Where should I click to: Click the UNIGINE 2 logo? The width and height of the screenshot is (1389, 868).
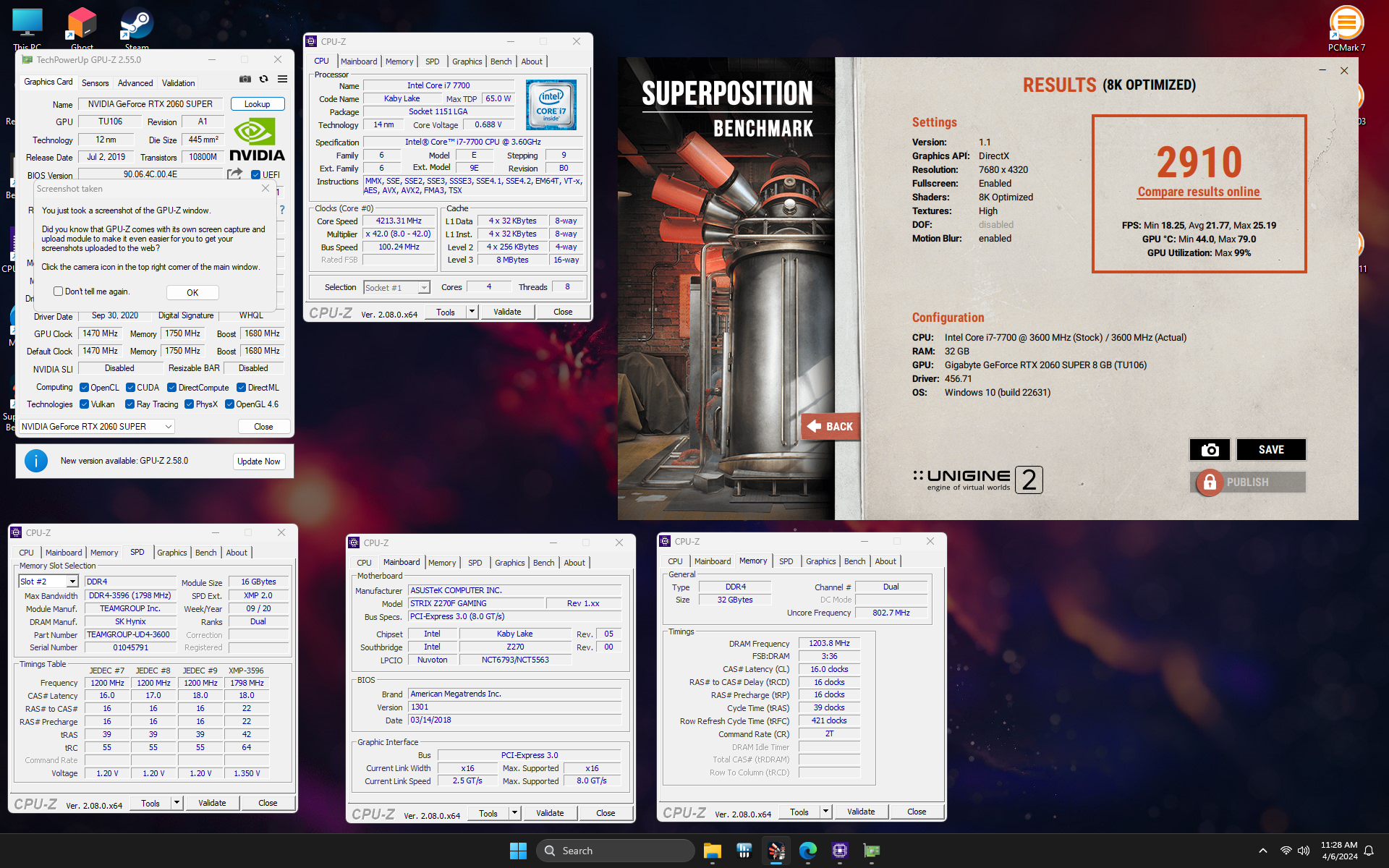(x=977, y=480)
